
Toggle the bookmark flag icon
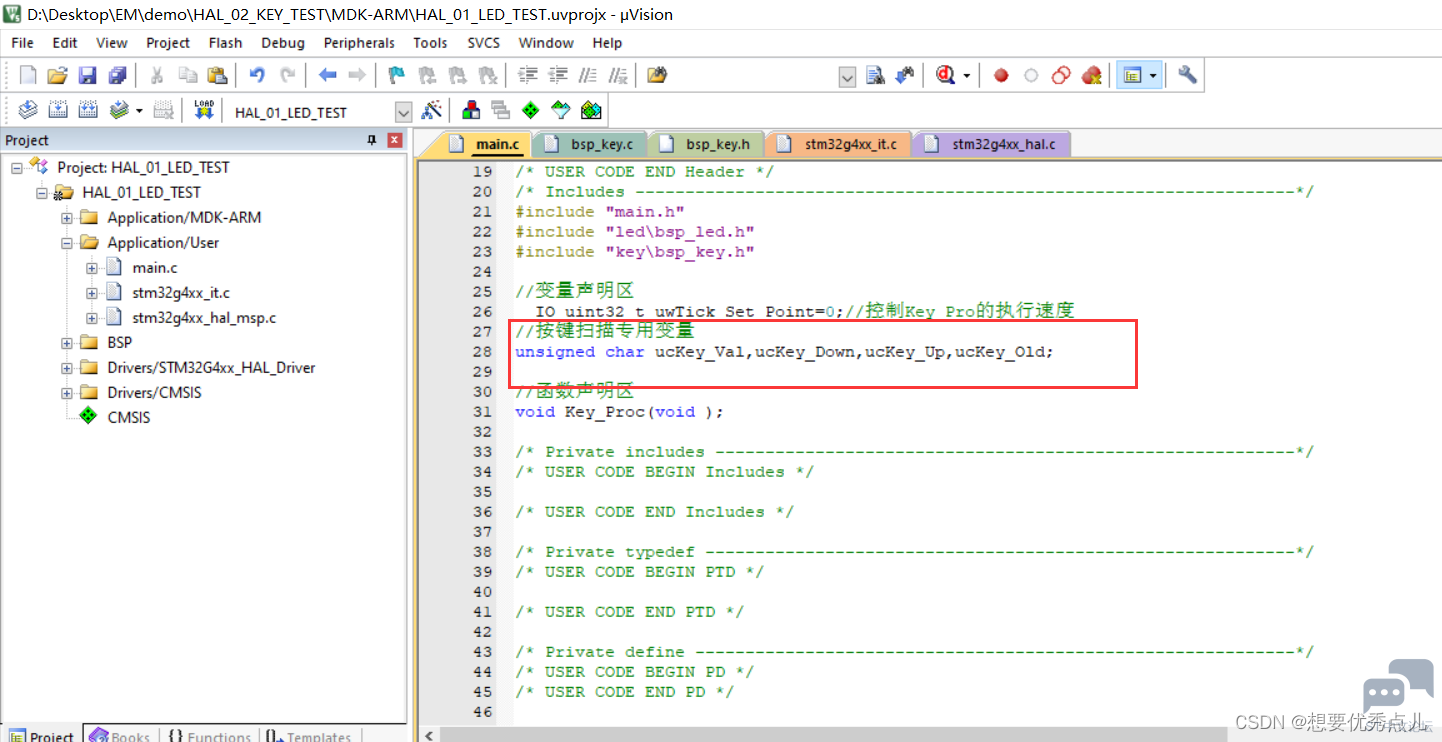[x=396, y=75]
